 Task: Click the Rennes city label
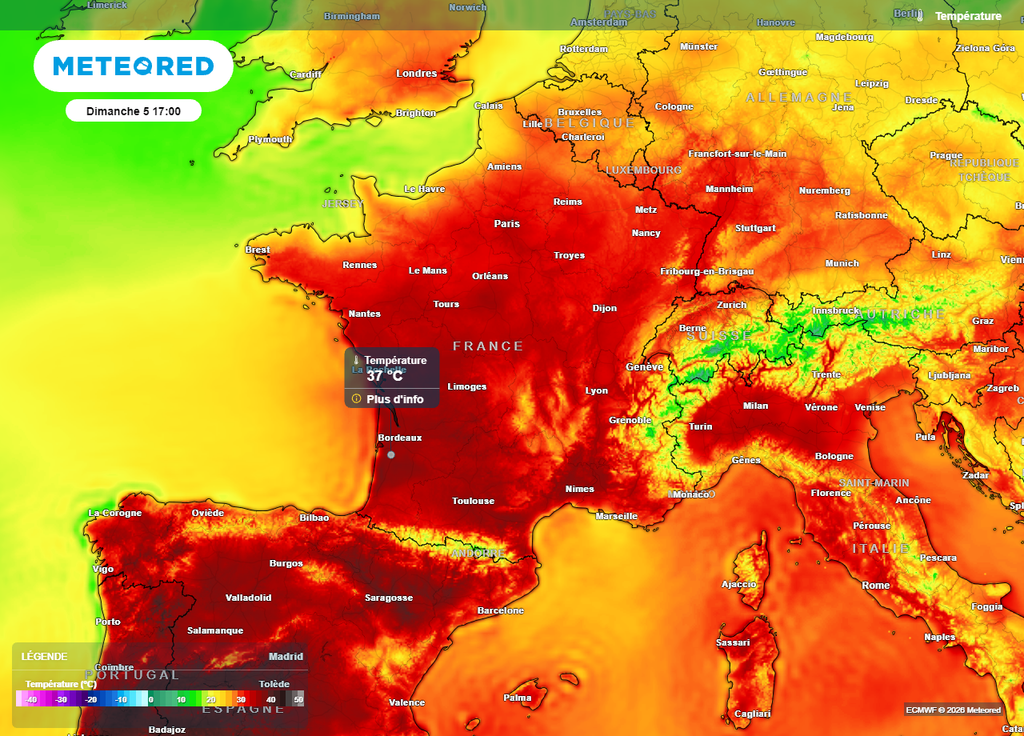pyautogui.click(x=360, y=264)
